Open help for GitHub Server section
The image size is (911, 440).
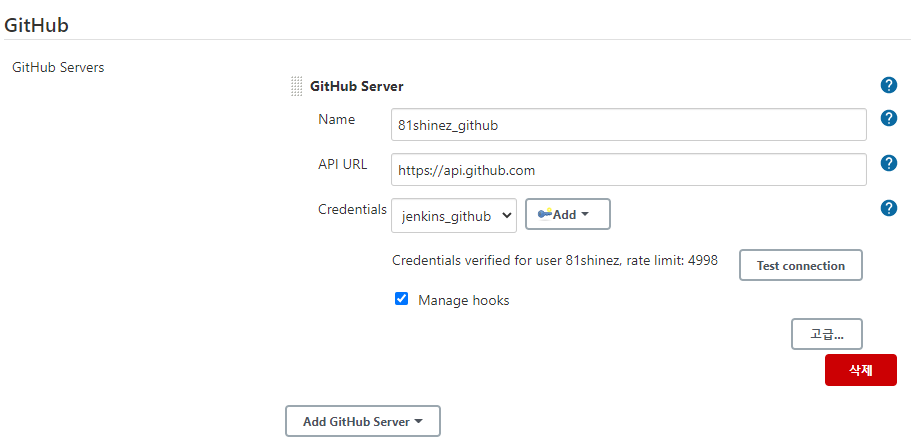[888, 85]
